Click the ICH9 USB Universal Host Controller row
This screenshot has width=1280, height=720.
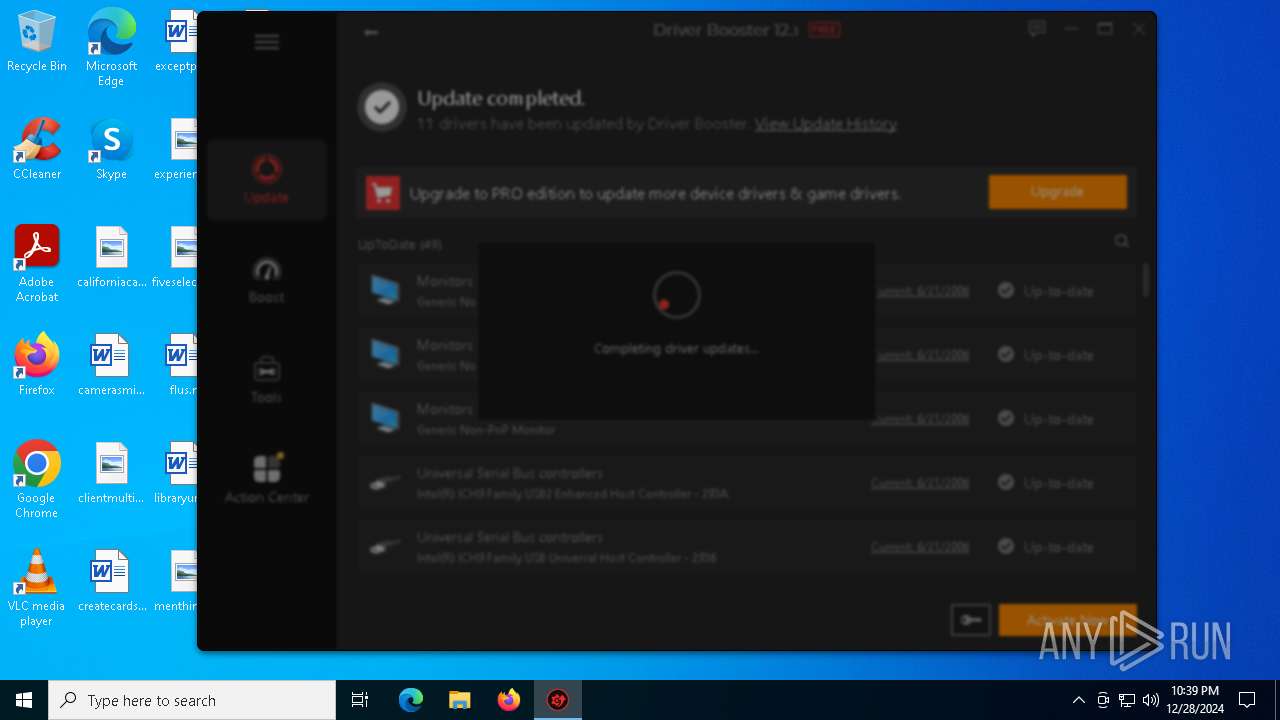pyautogui.click(x=746, y=548)
